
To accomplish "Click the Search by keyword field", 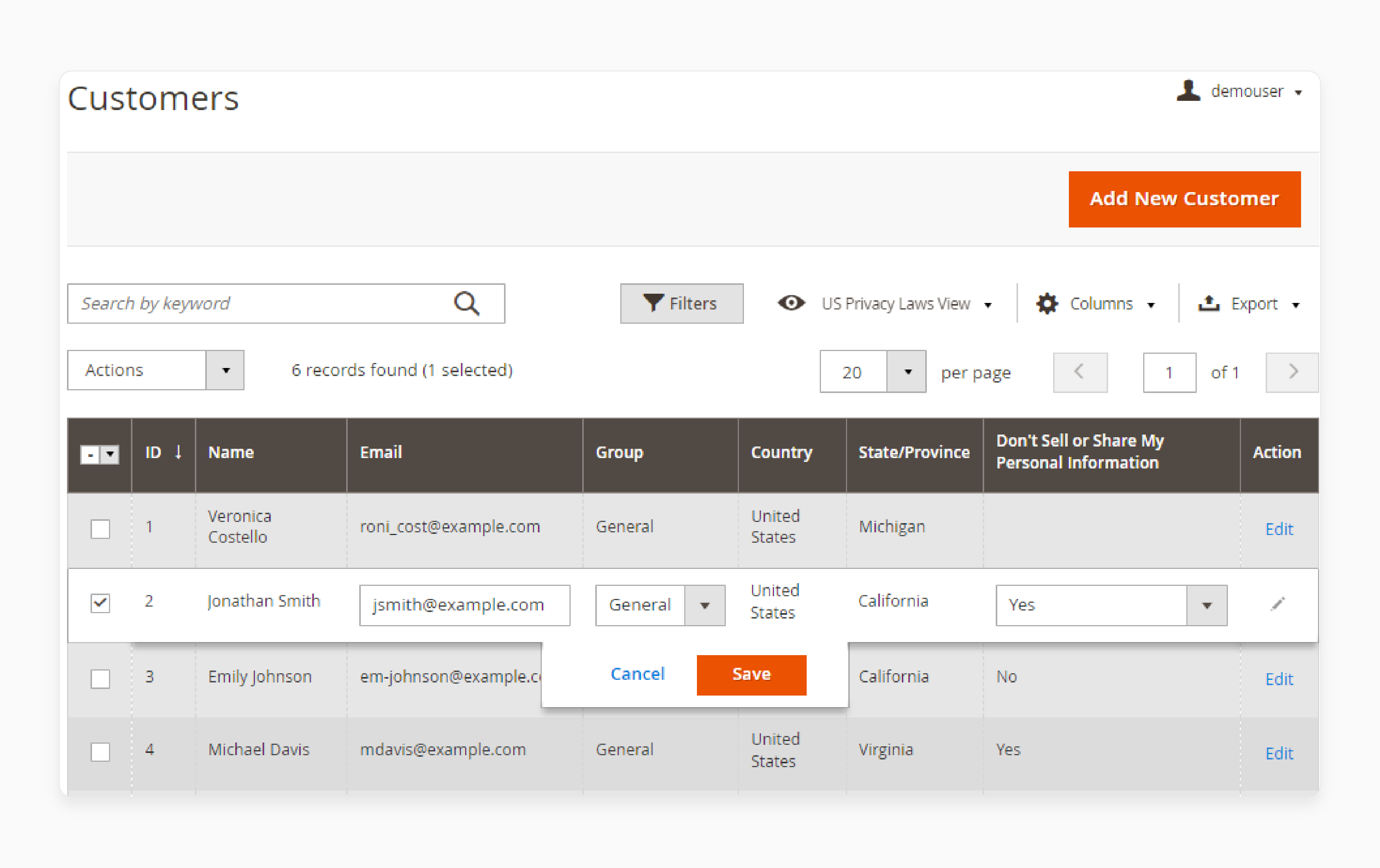I will (x=286, y=304).
